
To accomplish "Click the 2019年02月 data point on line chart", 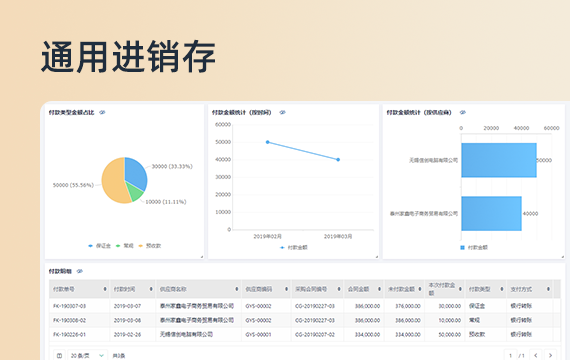I will pos(268,142).
